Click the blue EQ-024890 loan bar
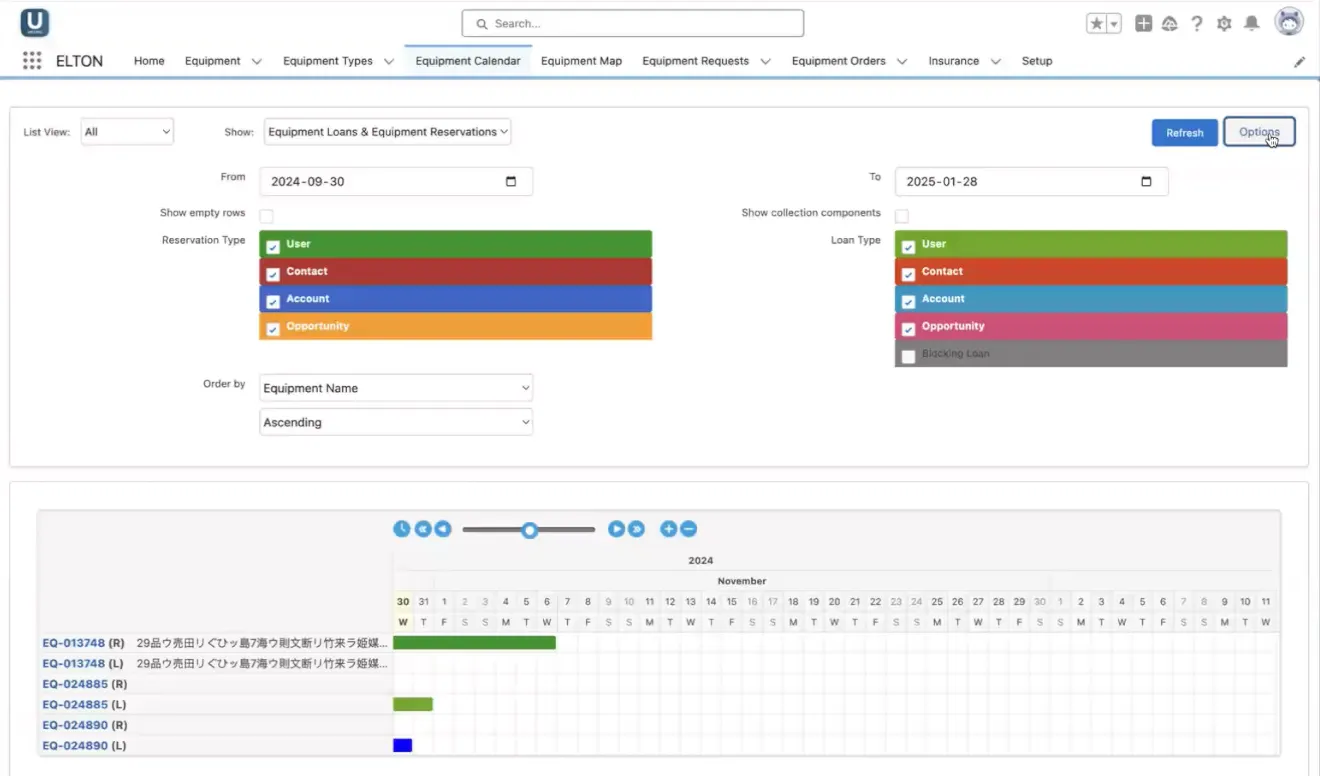Image resolution: width=1320 pixels, height=776 pixels. 403,746
